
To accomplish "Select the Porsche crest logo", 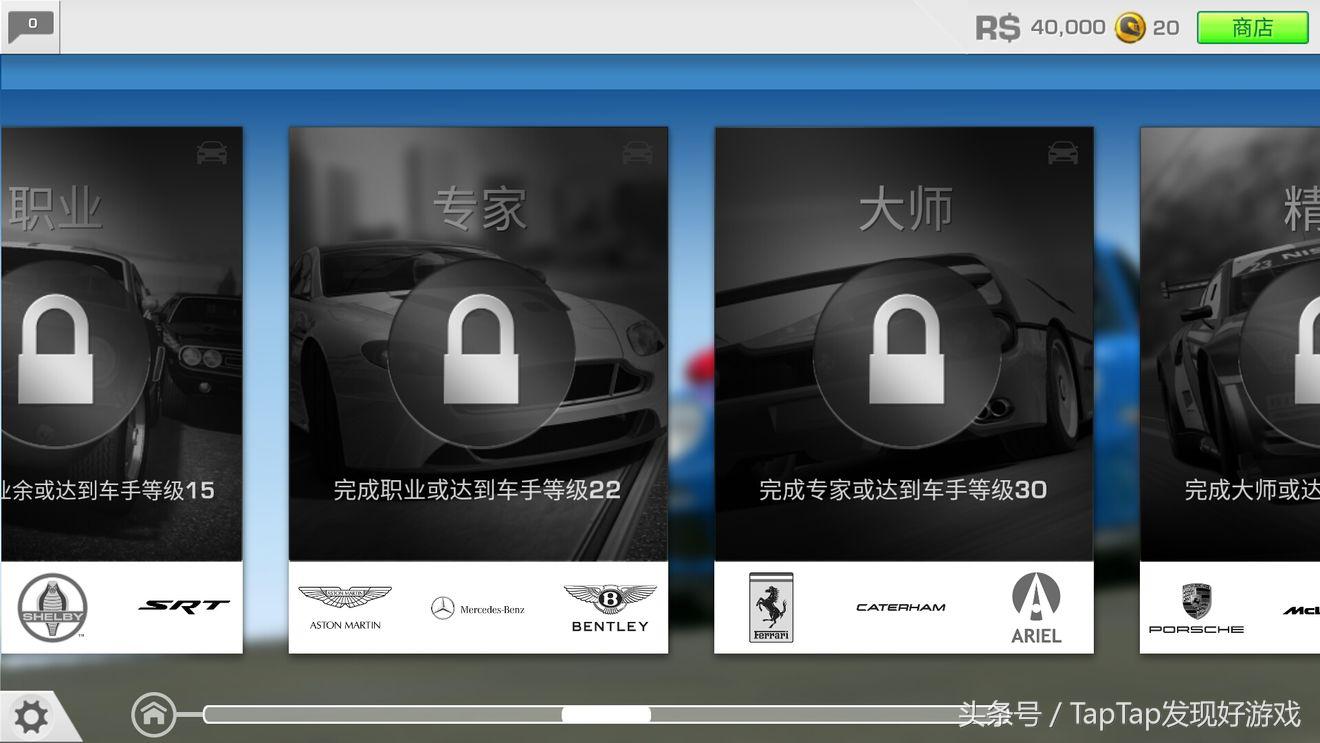I will click(x=1197, y=606).
